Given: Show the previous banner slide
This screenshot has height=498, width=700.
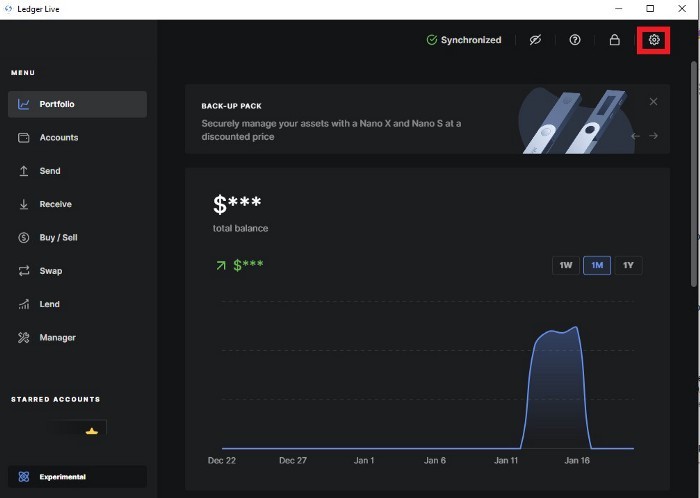Looking at the screenshot, I should point(635,136).
